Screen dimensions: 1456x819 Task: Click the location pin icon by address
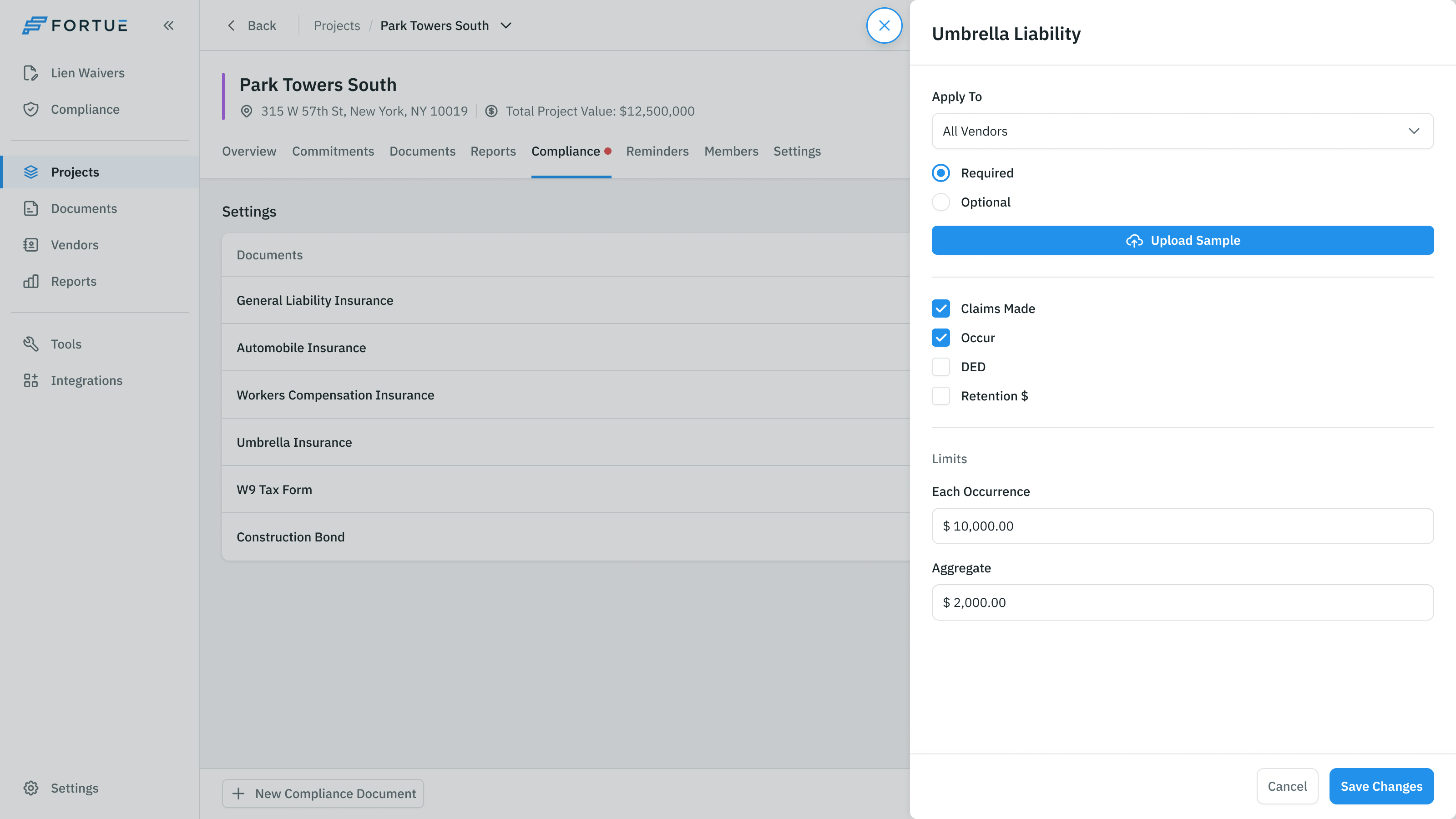247,111
